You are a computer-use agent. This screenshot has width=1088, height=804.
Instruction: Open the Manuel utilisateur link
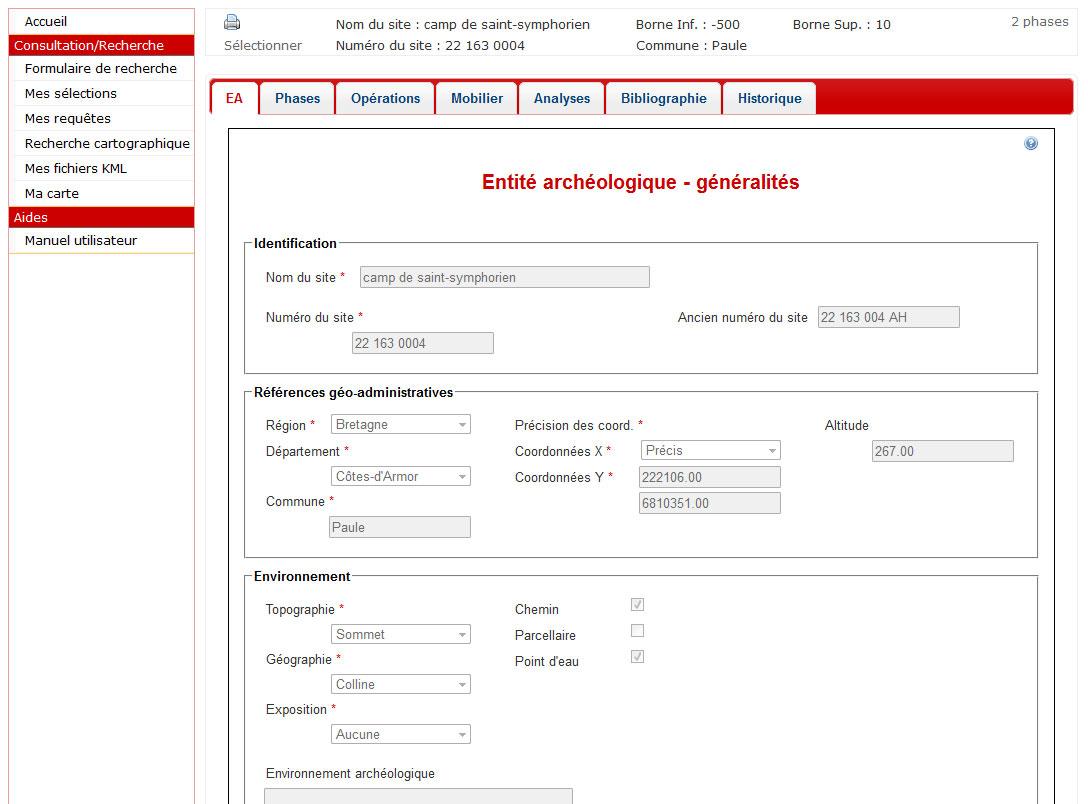click(x=81, y=241)
